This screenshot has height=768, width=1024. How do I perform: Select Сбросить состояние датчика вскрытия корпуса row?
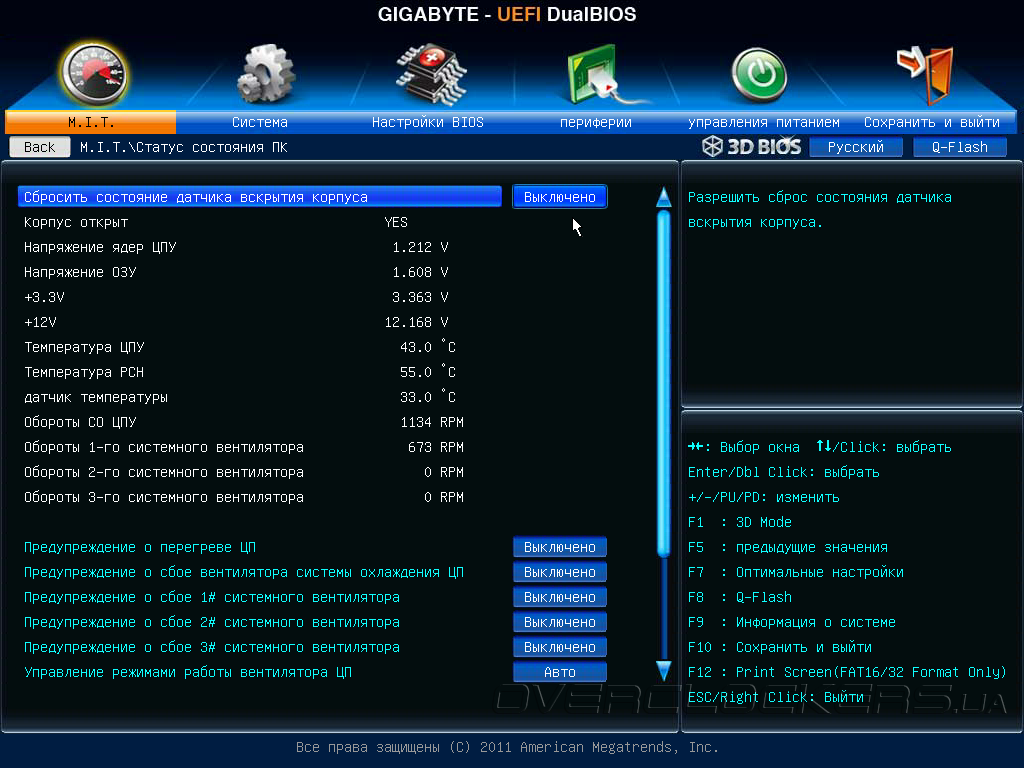(x=260, y=197)
